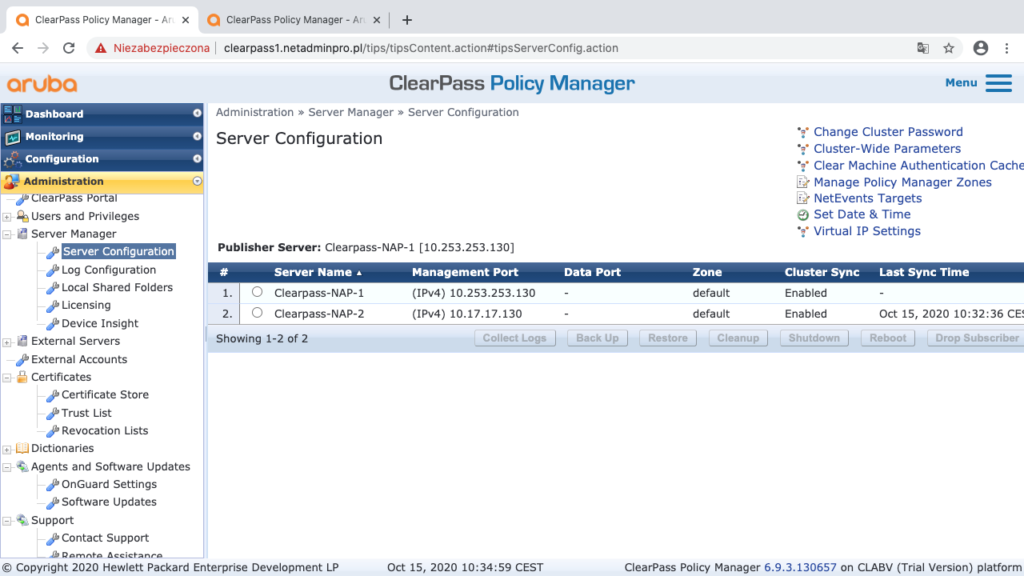Open the browser three-dot menu
The width and height of the screenshot is (1024, 576).
point(1007,48)
